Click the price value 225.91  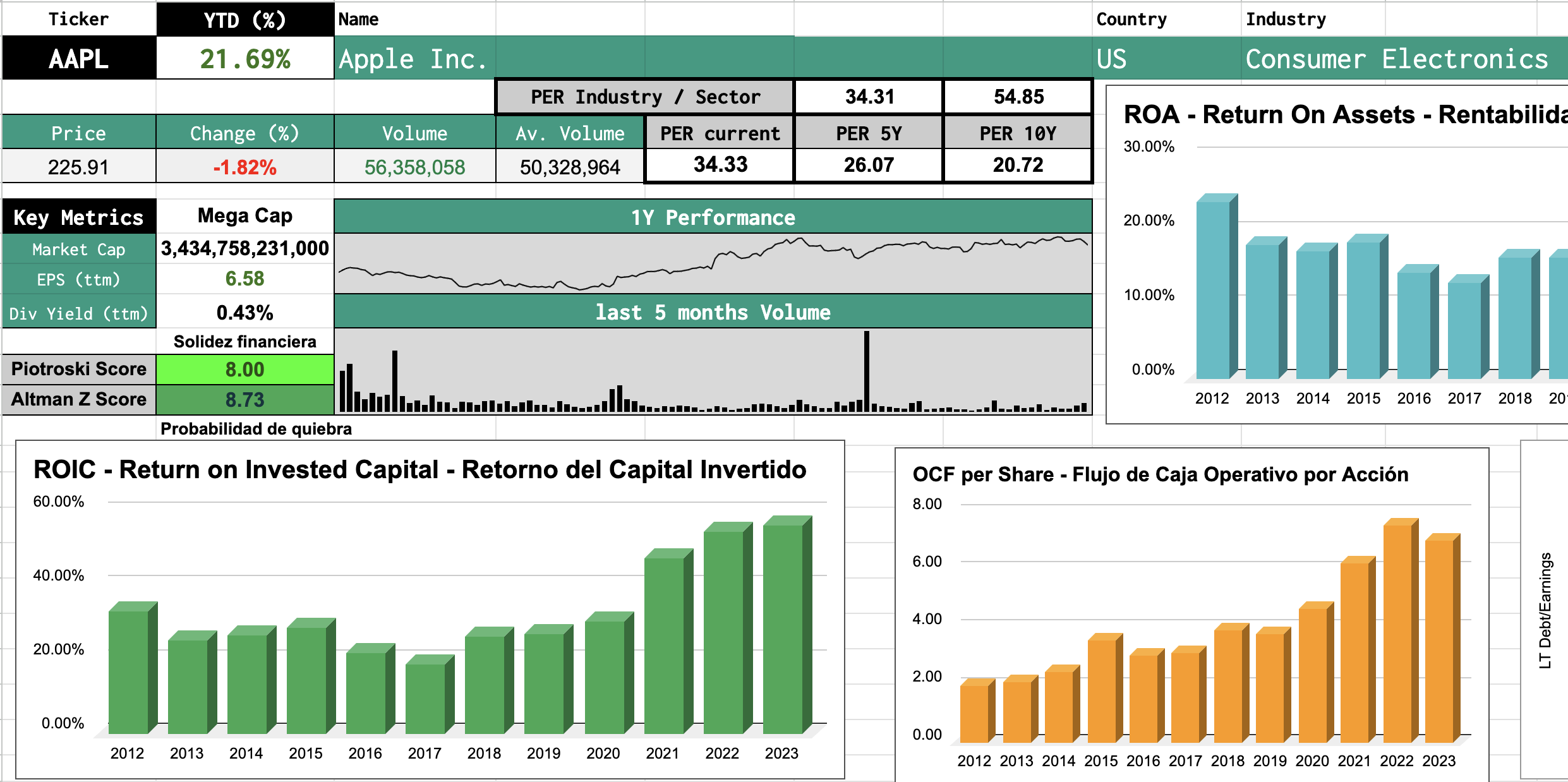click(79, 167)
